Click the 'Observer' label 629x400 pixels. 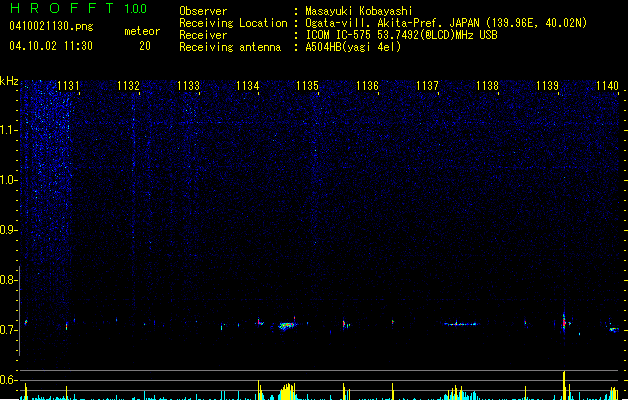(203, 11)
